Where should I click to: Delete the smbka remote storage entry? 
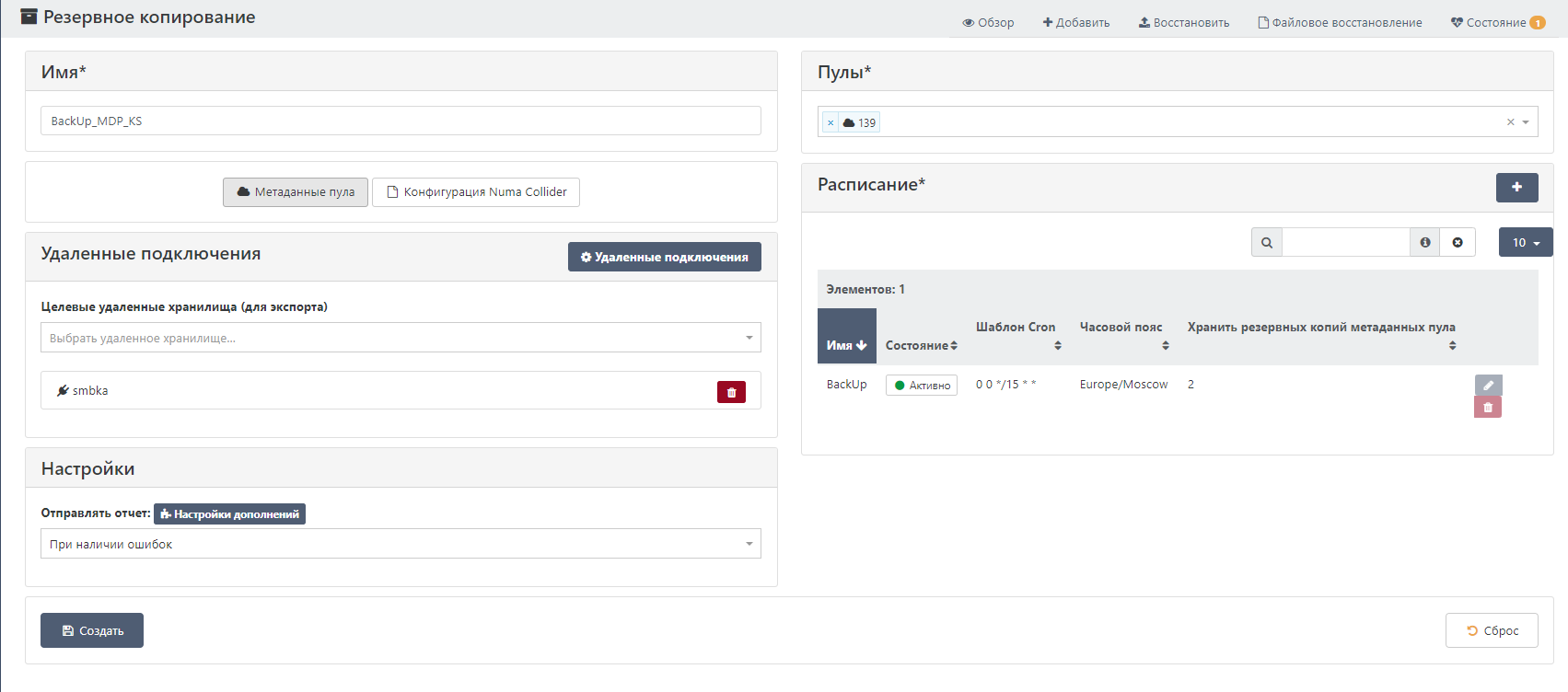coord(731,392)
